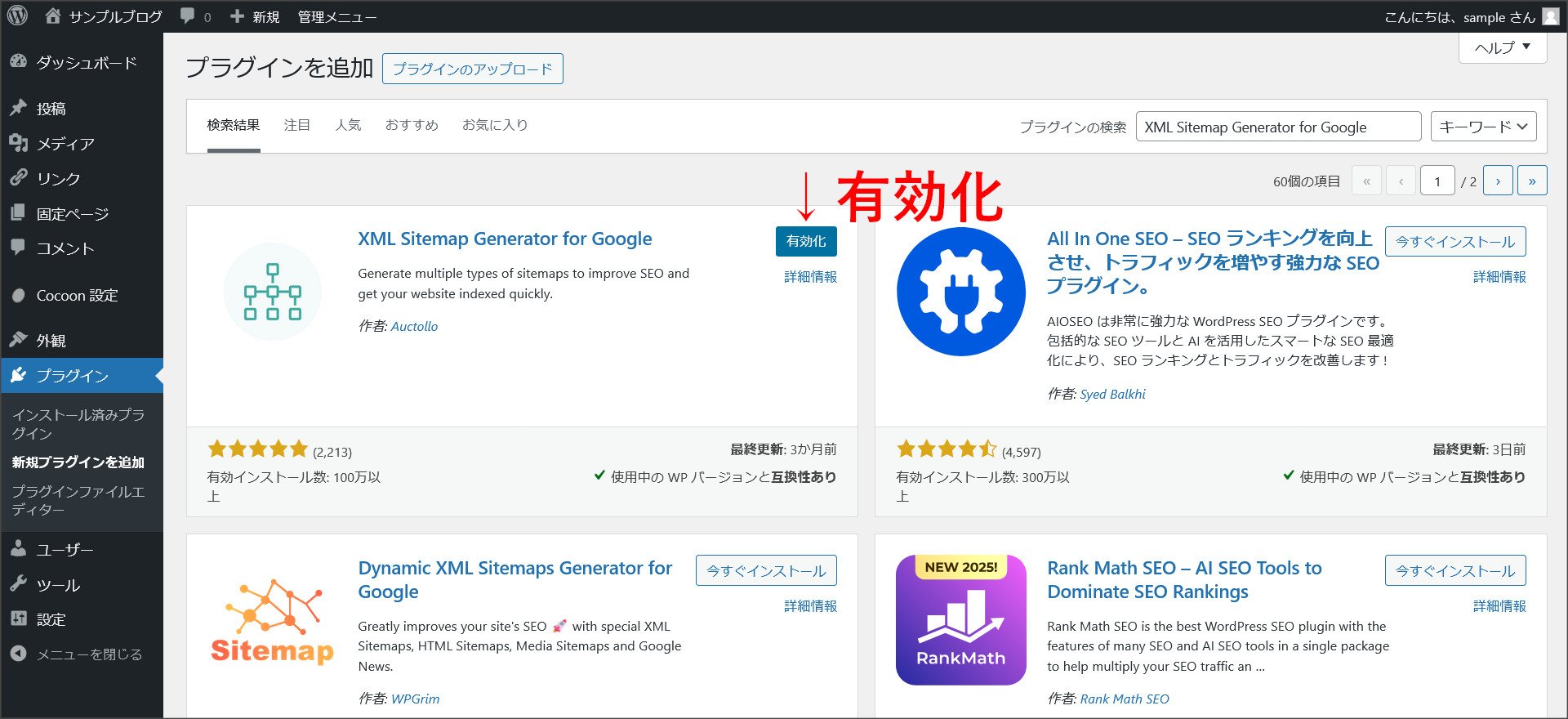Select 新規プラグインを追加 submenu item
This screenshot has height=719, width=1568.
[x=78, y=462]
